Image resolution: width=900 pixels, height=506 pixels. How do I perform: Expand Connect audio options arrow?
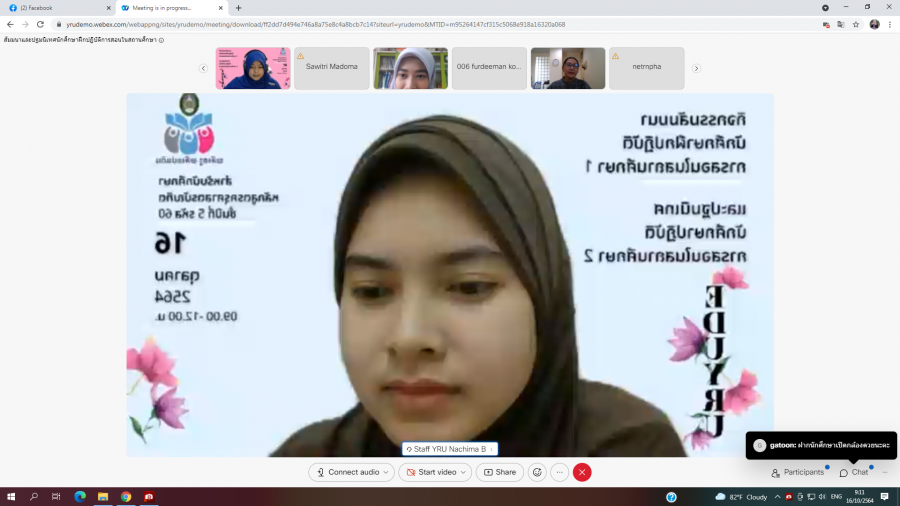(386, 472)
